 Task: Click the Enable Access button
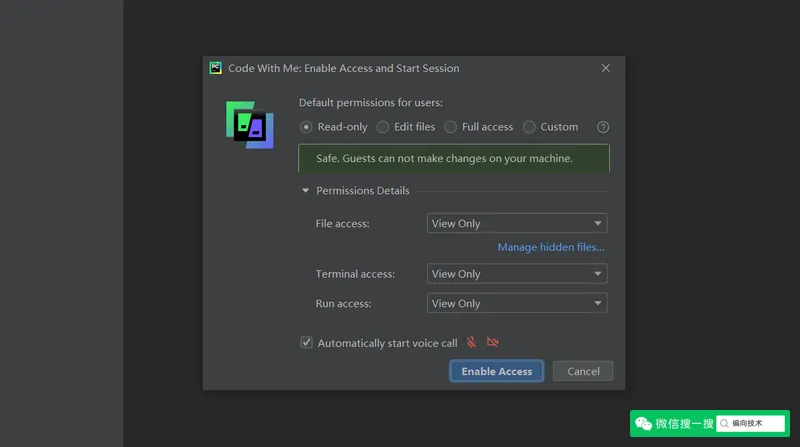[496, 371]
